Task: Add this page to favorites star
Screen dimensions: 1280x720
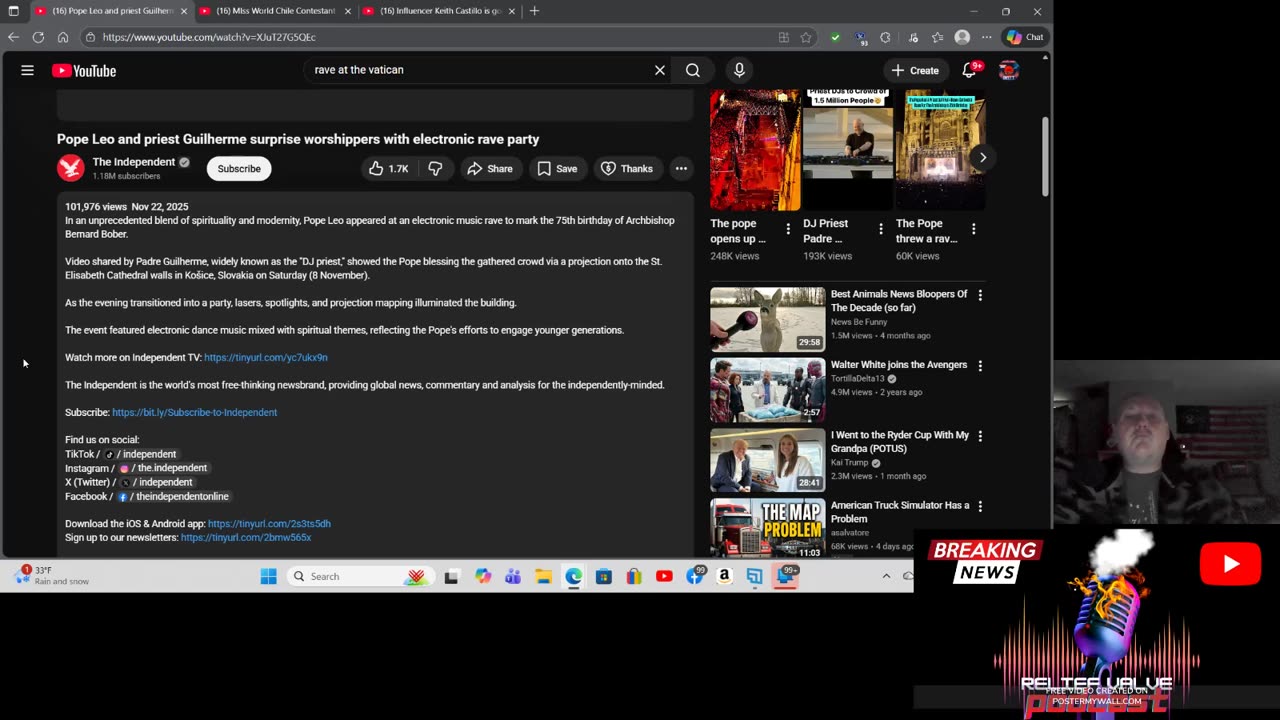Action: point(806,37)
